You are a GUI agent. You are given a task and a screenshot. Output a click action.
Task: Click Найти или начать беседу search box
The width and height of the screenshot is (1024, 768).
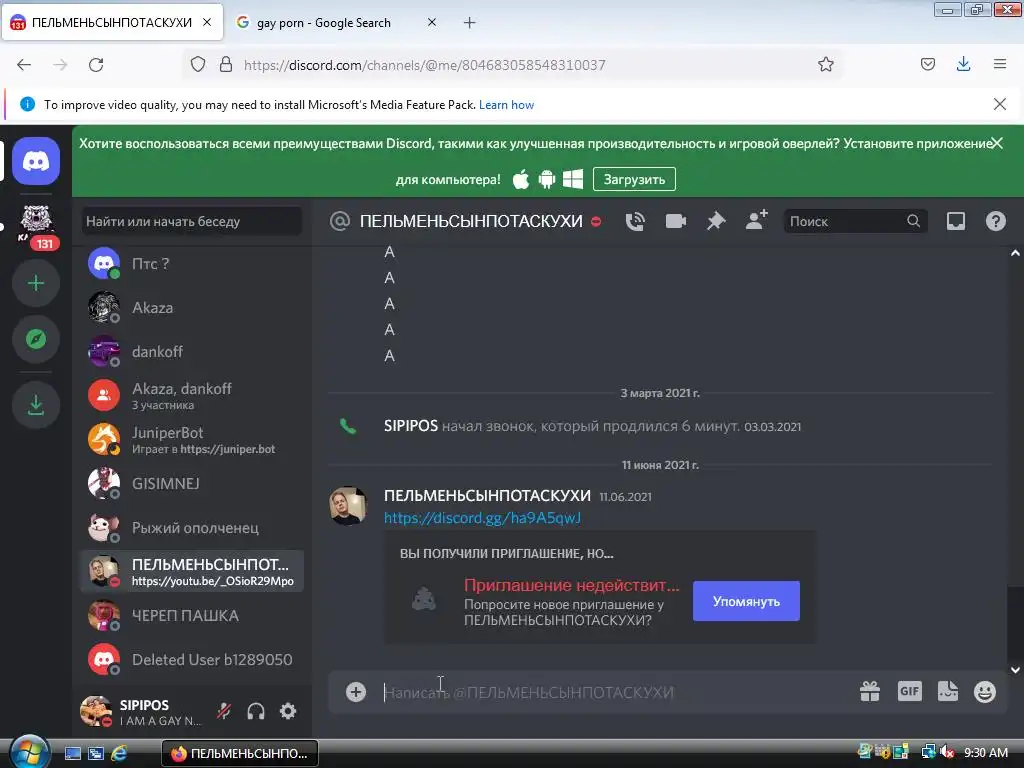point(192,221)
